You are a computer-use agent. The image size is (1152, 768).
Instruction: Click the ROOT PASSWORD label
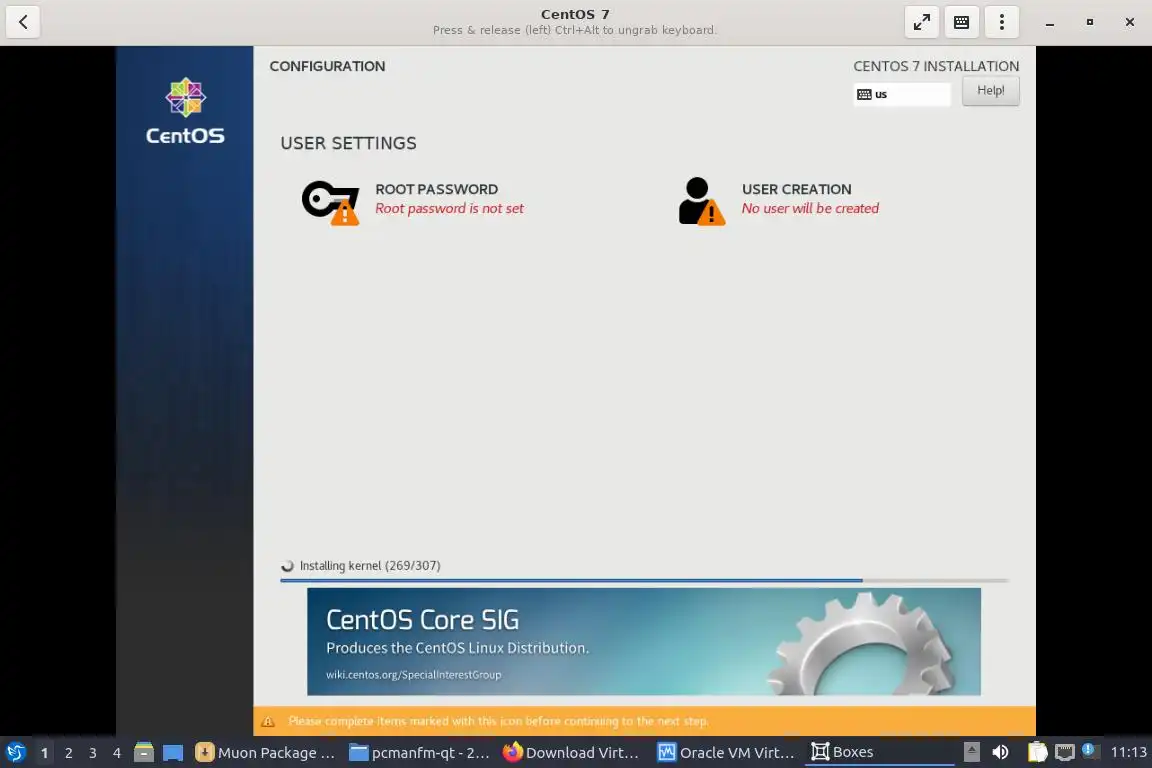(436, 189)
